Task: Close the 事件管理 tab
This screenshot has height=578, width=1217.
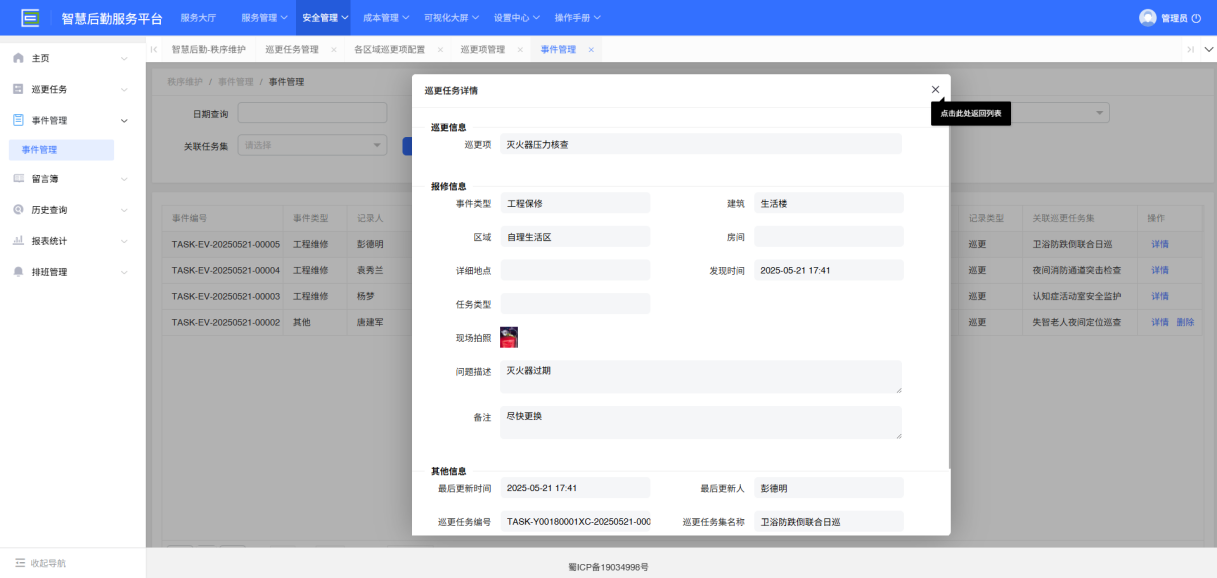Action: coord(591,49)
